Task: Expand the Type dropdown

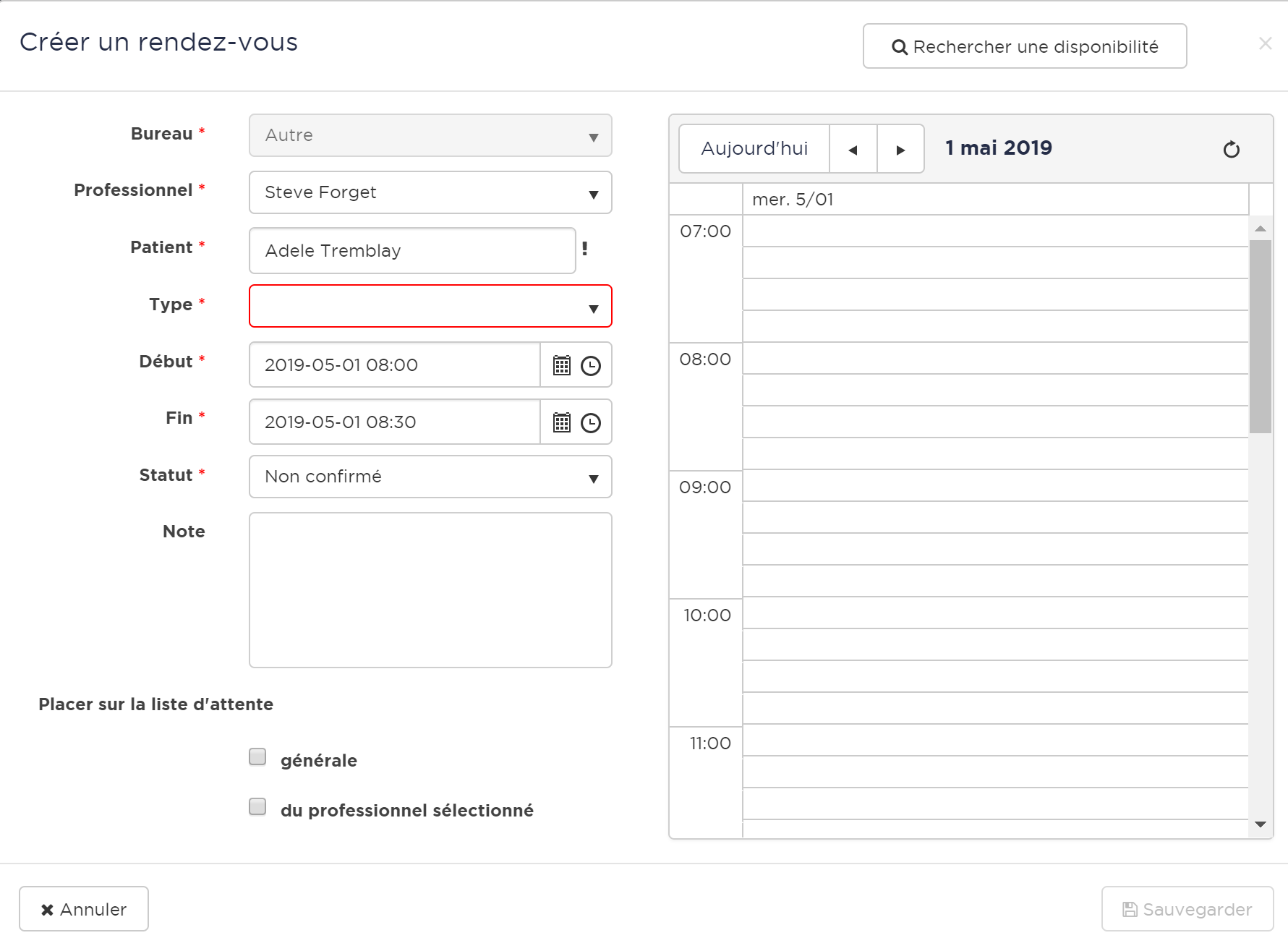Action: tap(430, 306)
